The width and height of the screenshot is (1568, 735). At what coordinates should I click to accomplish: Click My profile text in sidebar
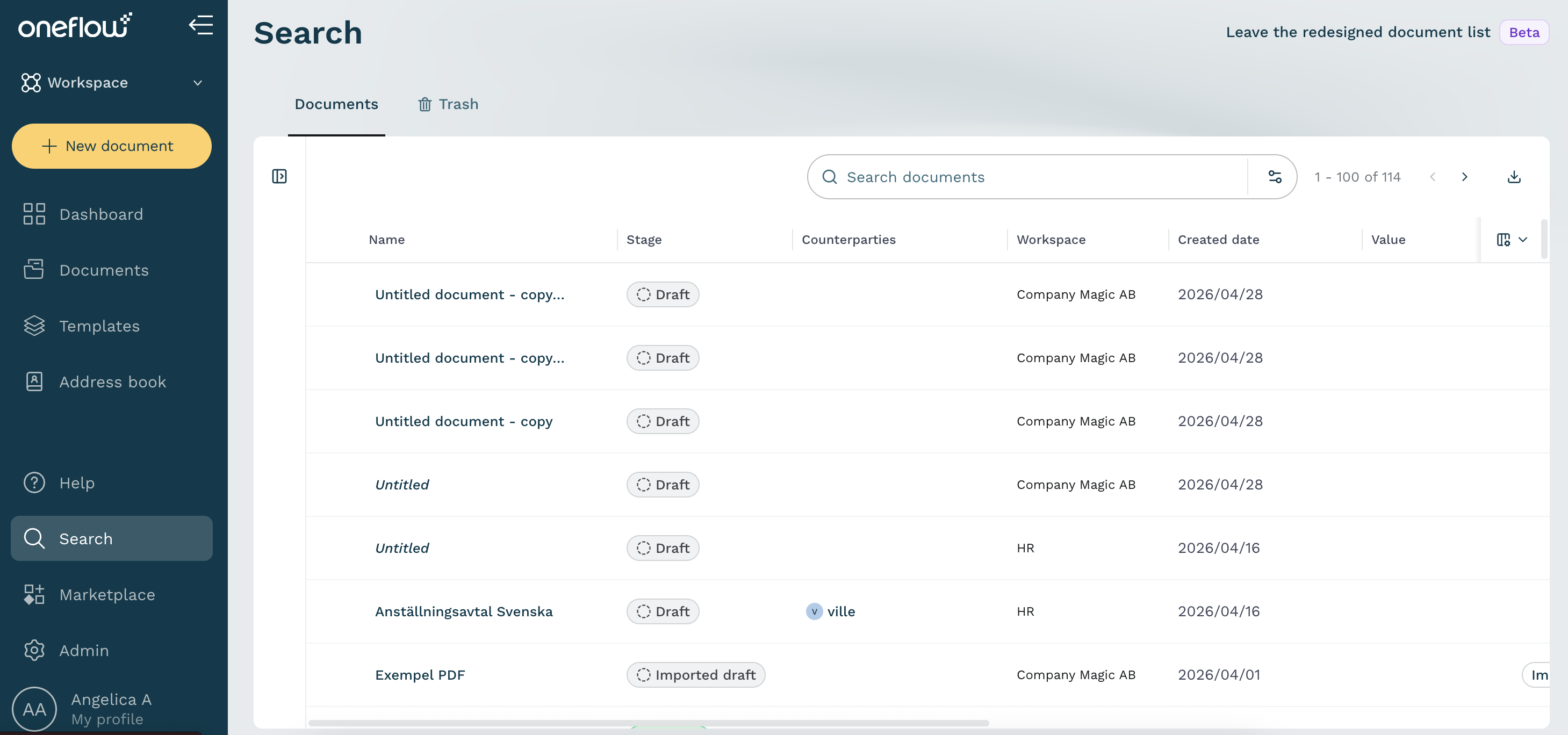[107, 719]
